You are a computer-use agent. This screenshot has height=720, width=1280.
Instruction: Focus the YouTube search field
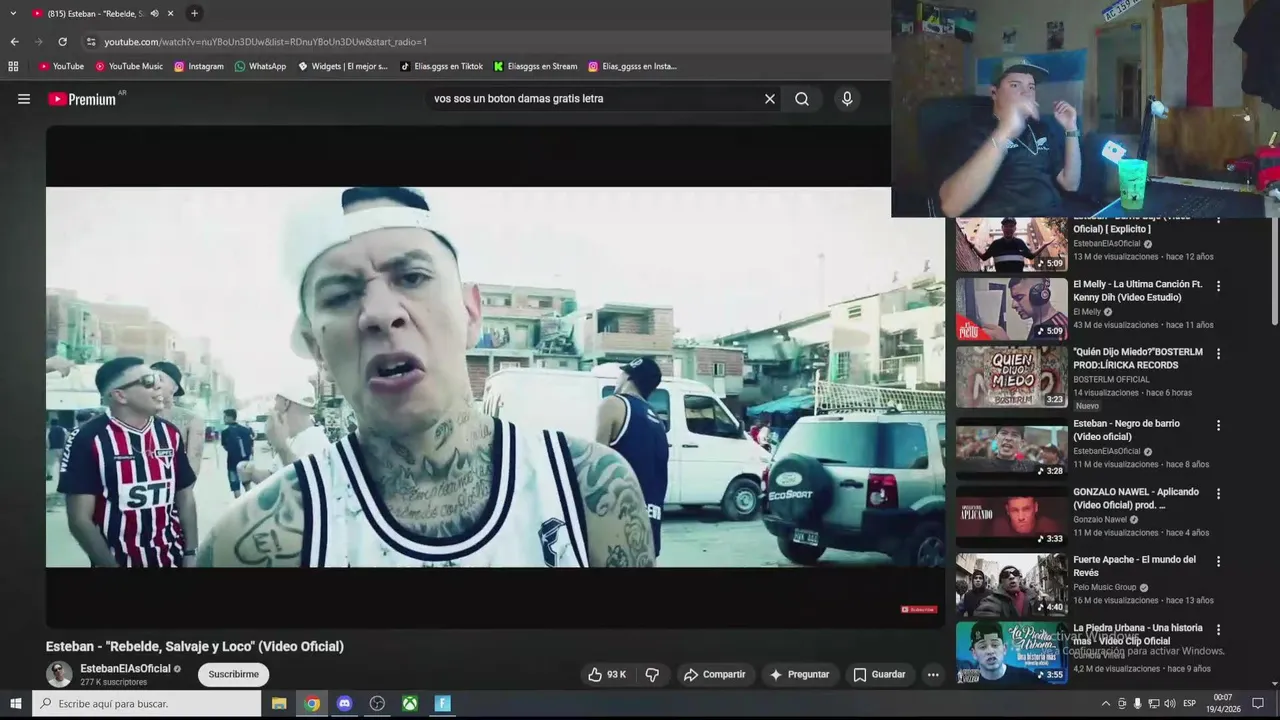point(595,99)
